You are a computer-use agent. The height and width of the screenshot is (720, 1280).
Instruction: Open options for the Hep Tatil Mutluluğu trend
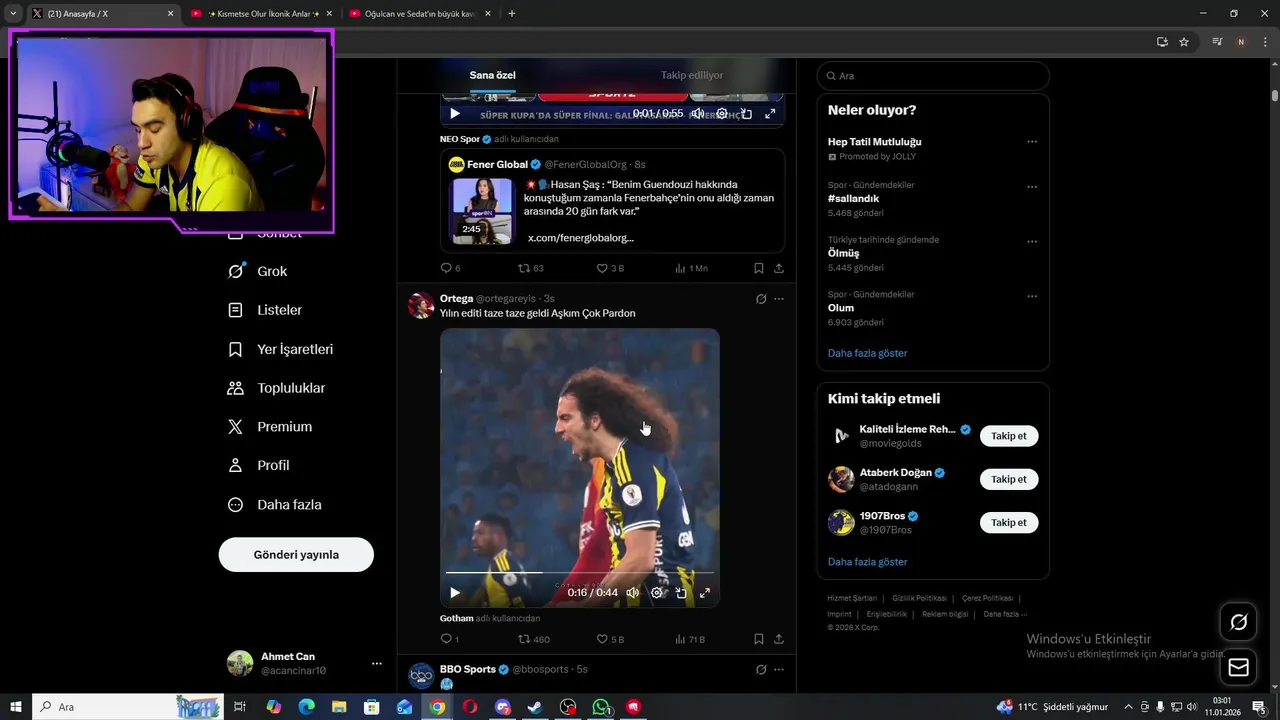(x=1032, y=142)
